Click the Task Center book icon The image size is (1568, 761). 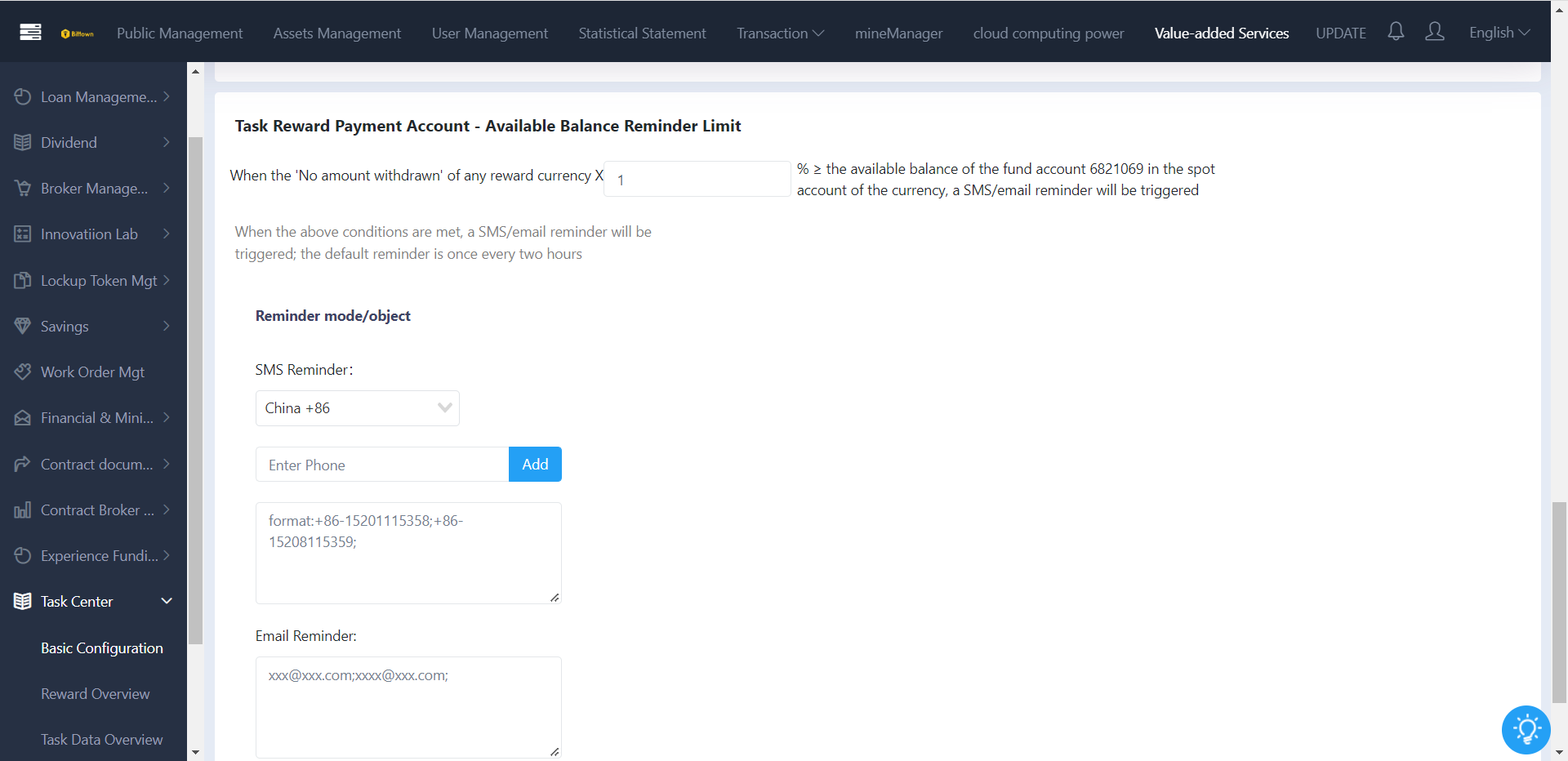point(22,601)
